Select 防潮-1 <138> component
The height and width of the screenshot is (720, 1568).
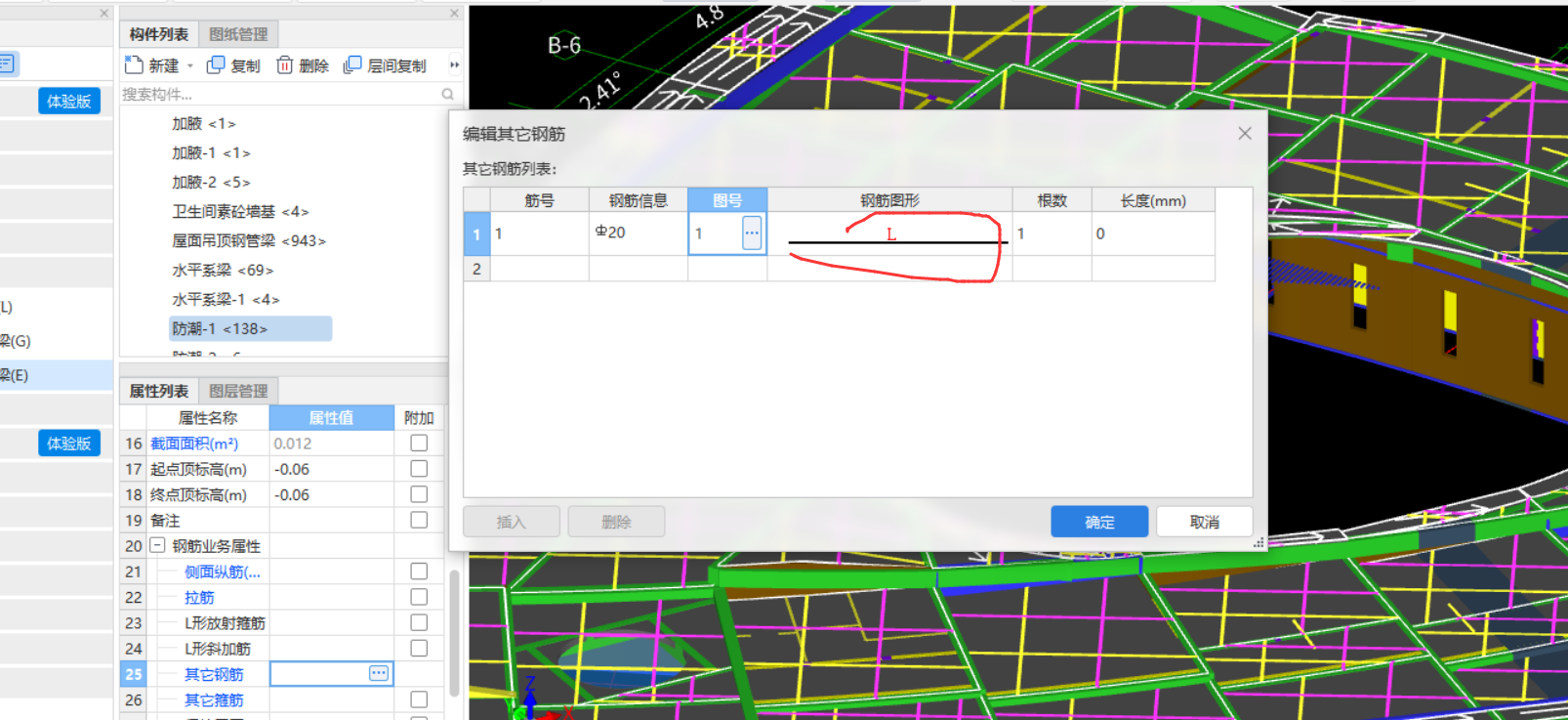coord(250,328)
